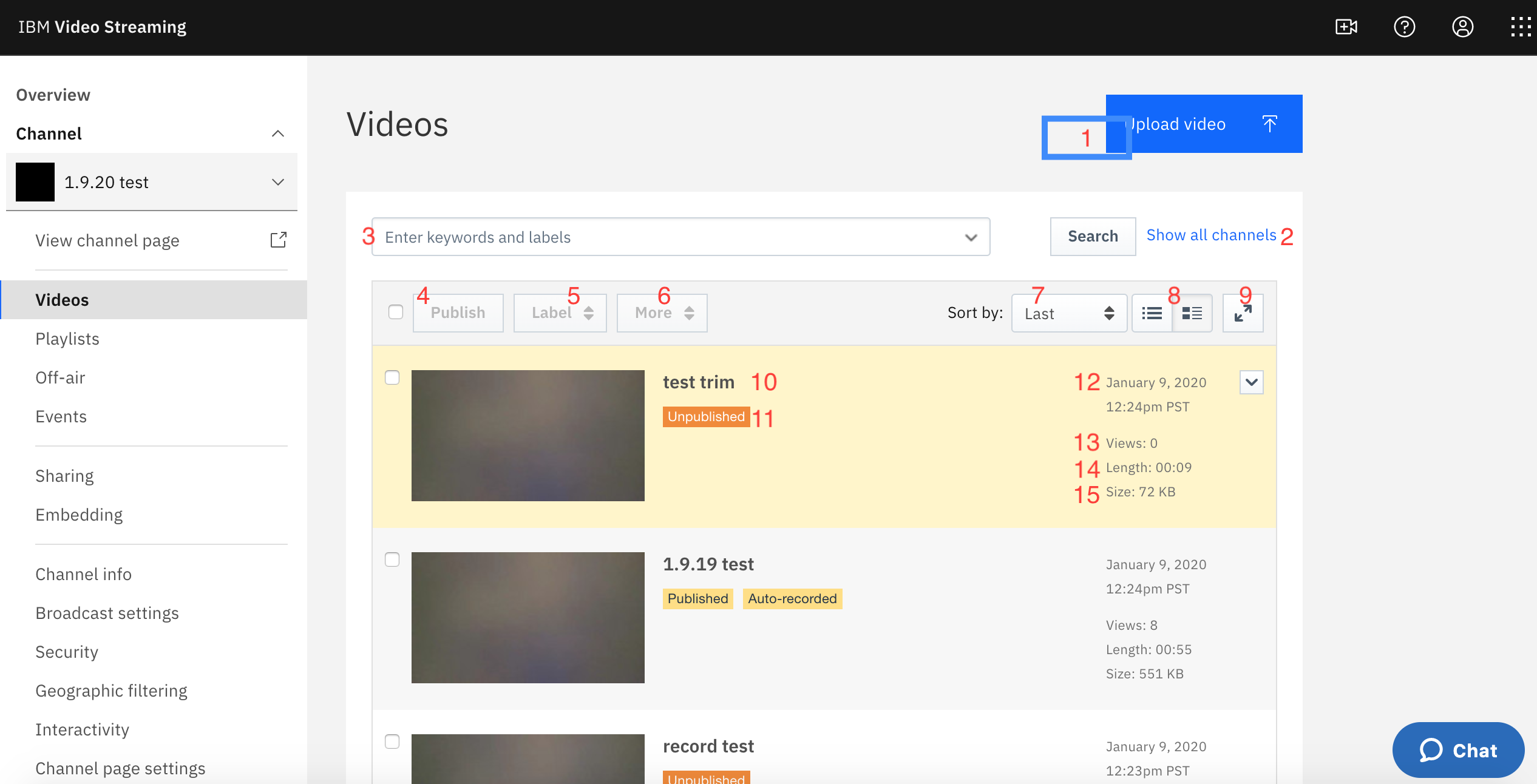Image resolution: width=1537 pixels, height=784 pixels.
Task: Click the 1.9.19 test video title
Action: 708,564
